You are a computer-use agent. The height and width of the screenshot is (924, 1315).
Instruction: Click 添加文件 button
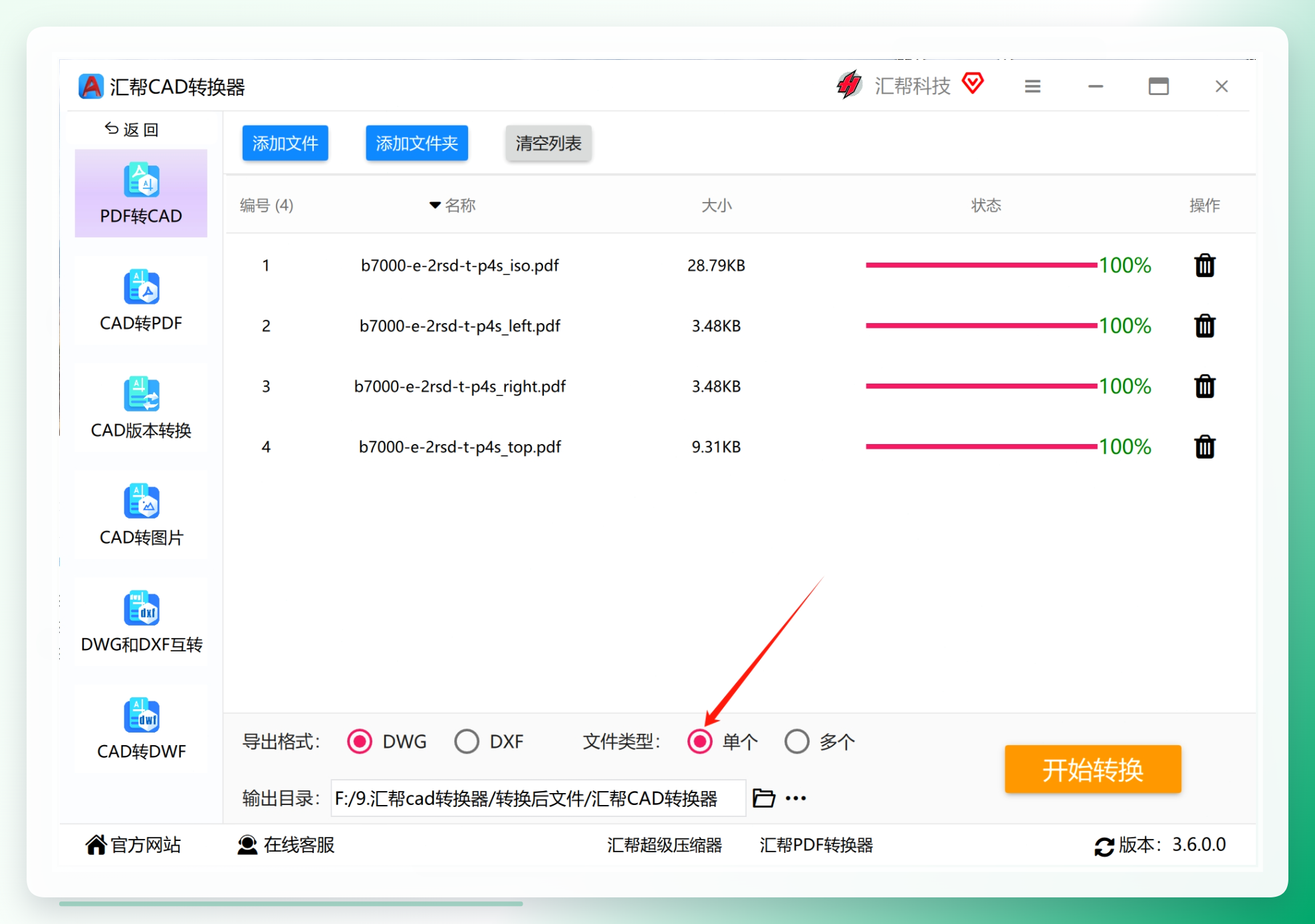click(x=285, y=143)
